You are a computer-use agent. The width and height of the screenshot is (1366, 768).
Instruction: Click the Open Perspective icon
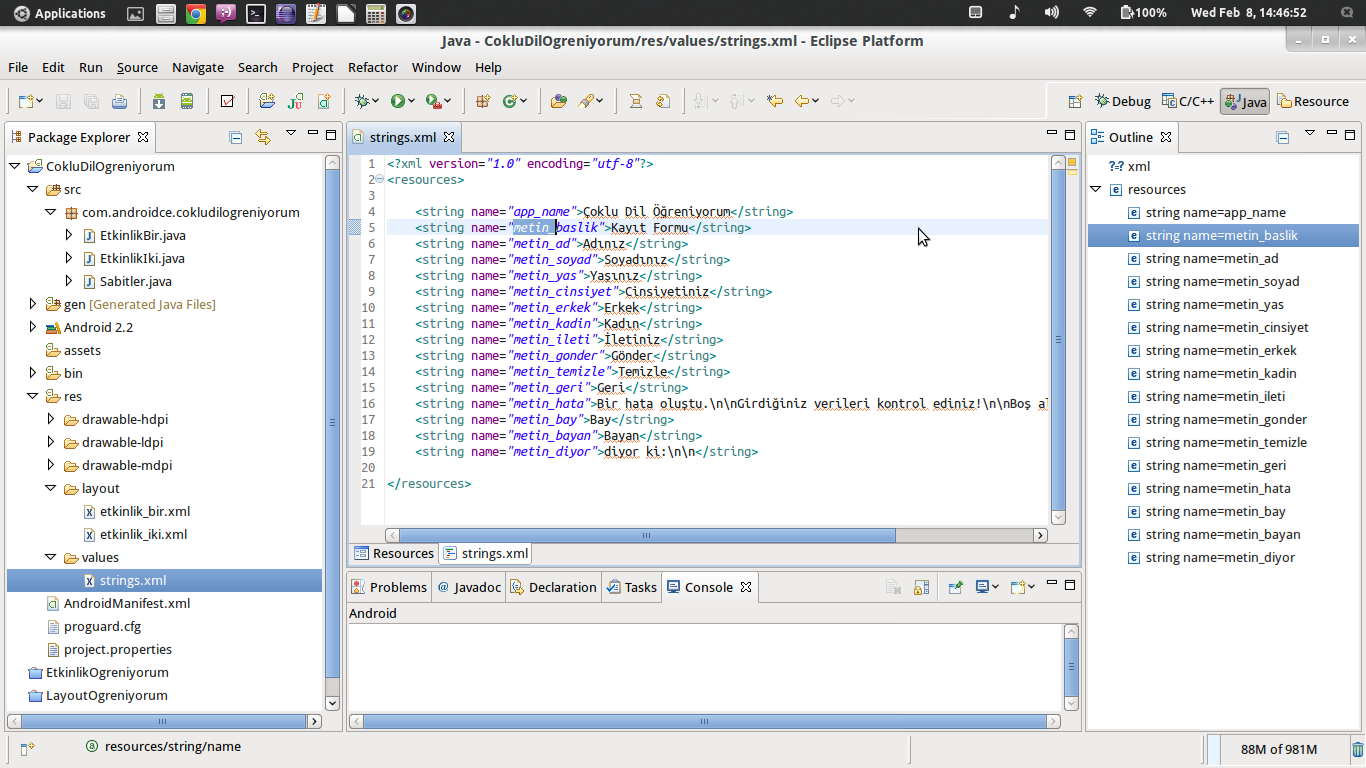(x=1075, y=101)
